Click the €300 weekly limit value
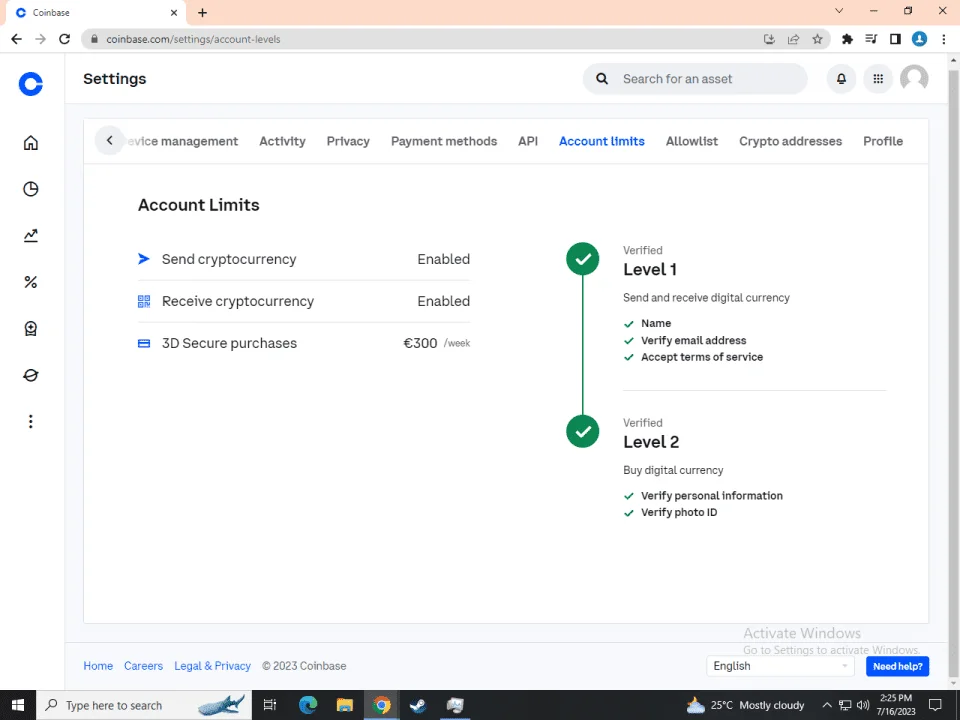Screen dimensions: 960x720 tap(420, 343)
